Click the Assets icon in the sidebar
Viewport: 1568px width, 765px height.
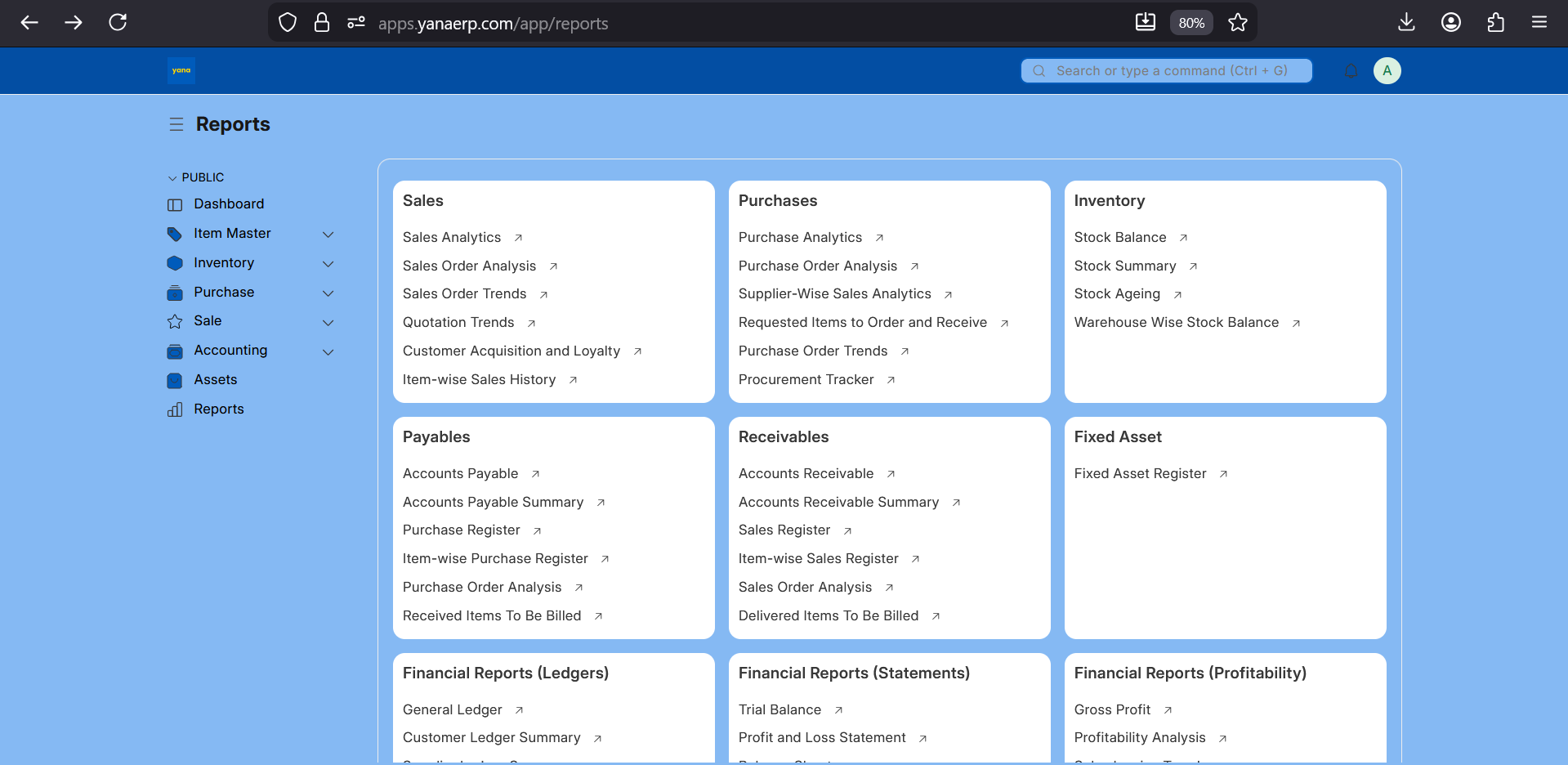click(x=175, y=380)
